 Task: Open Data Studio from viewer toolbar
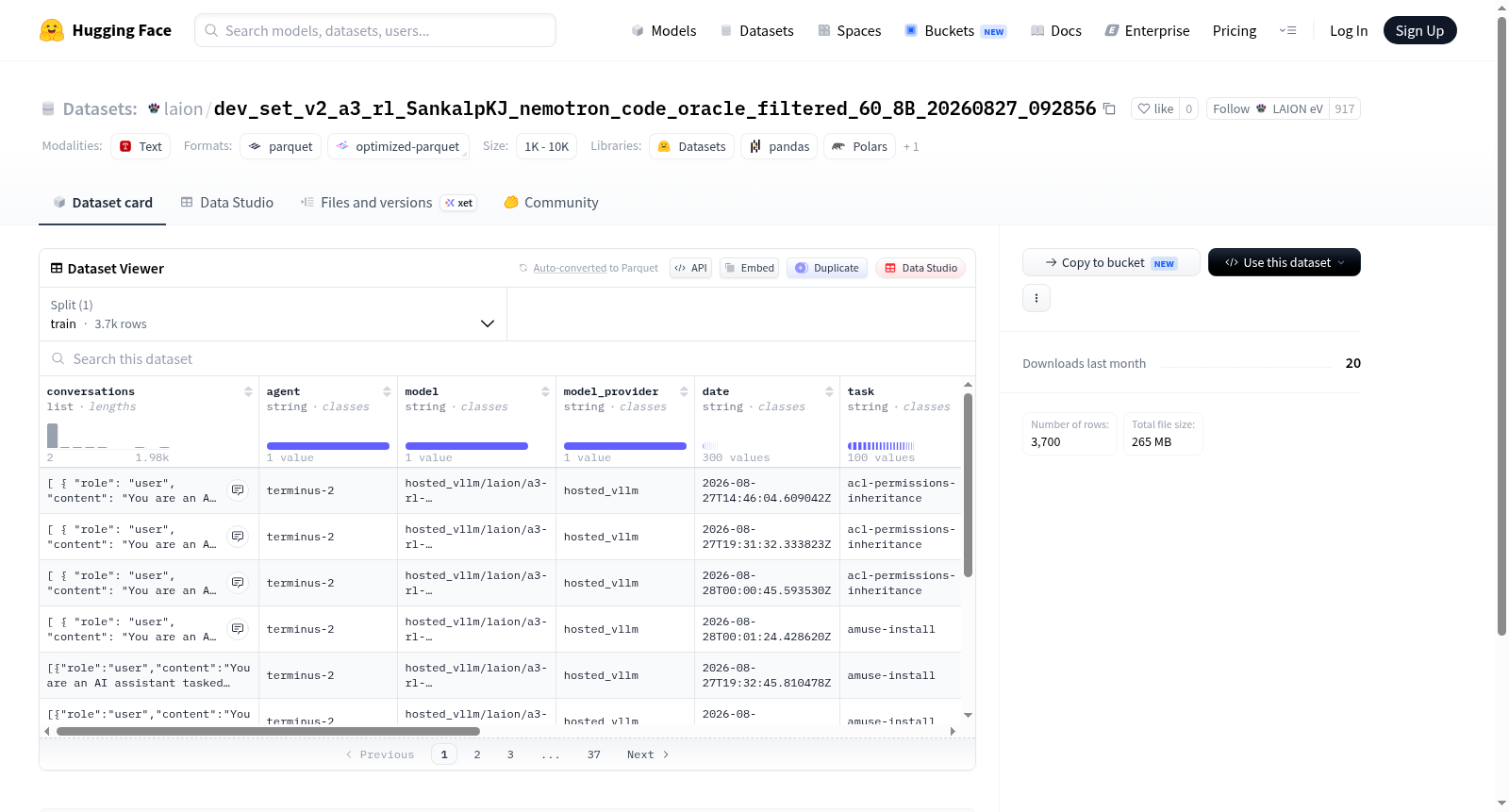(920, 268)
